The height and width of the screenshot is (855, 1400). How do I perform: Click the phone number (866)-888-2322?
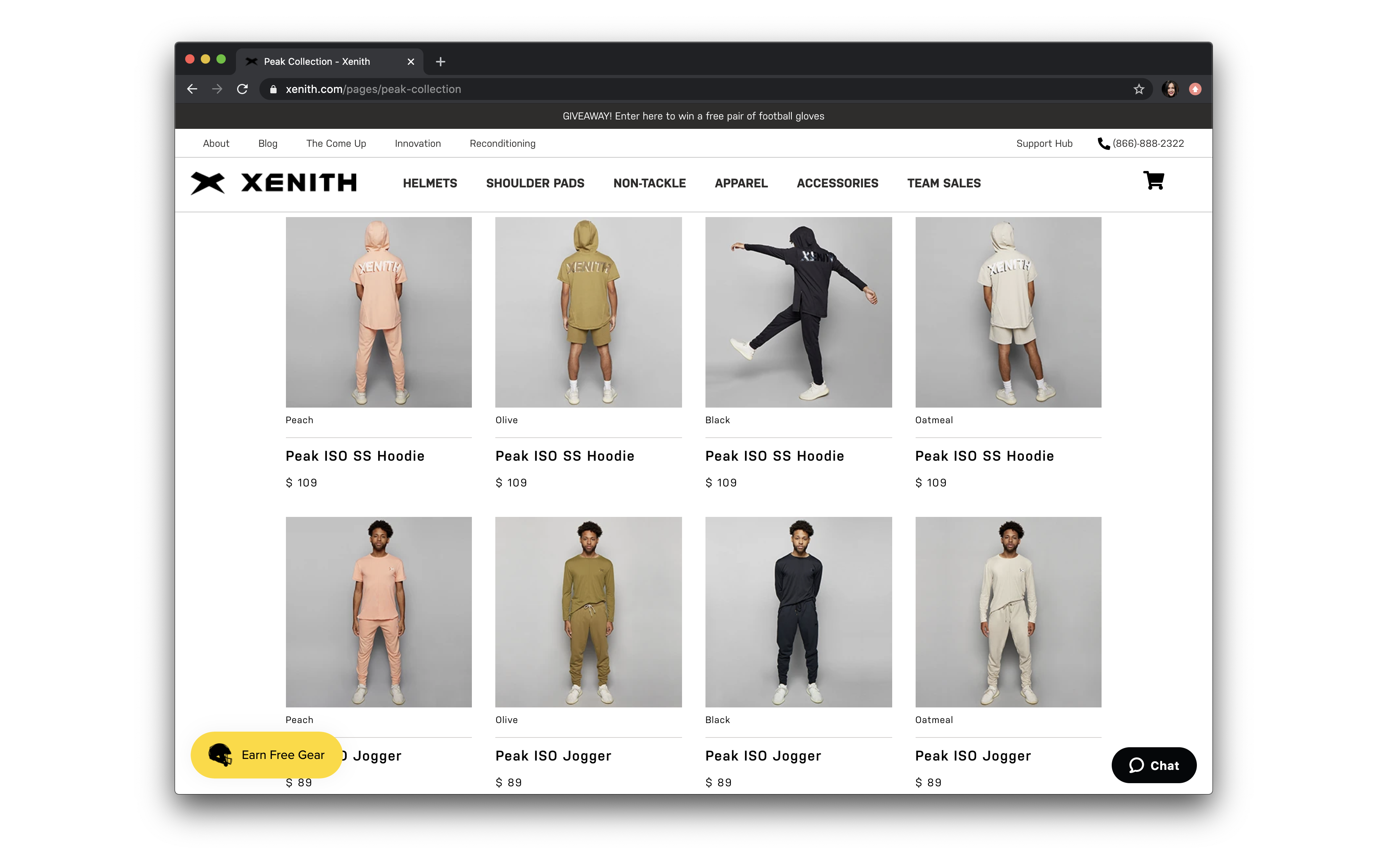(1148, 144)
